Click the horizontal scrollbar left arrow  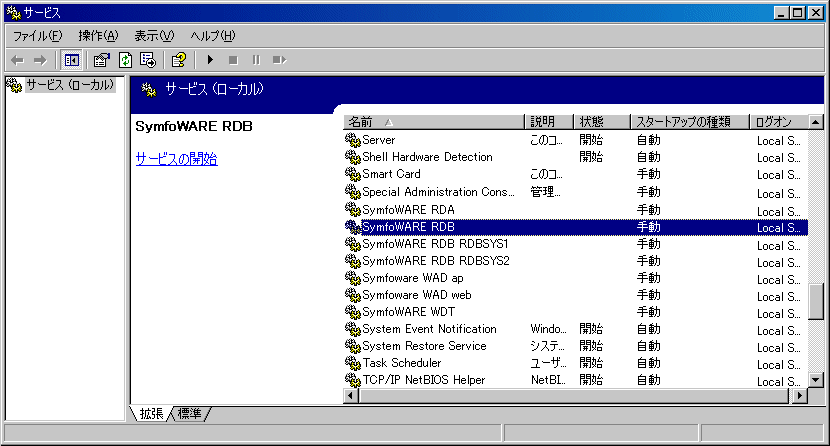tap(351, 395)
